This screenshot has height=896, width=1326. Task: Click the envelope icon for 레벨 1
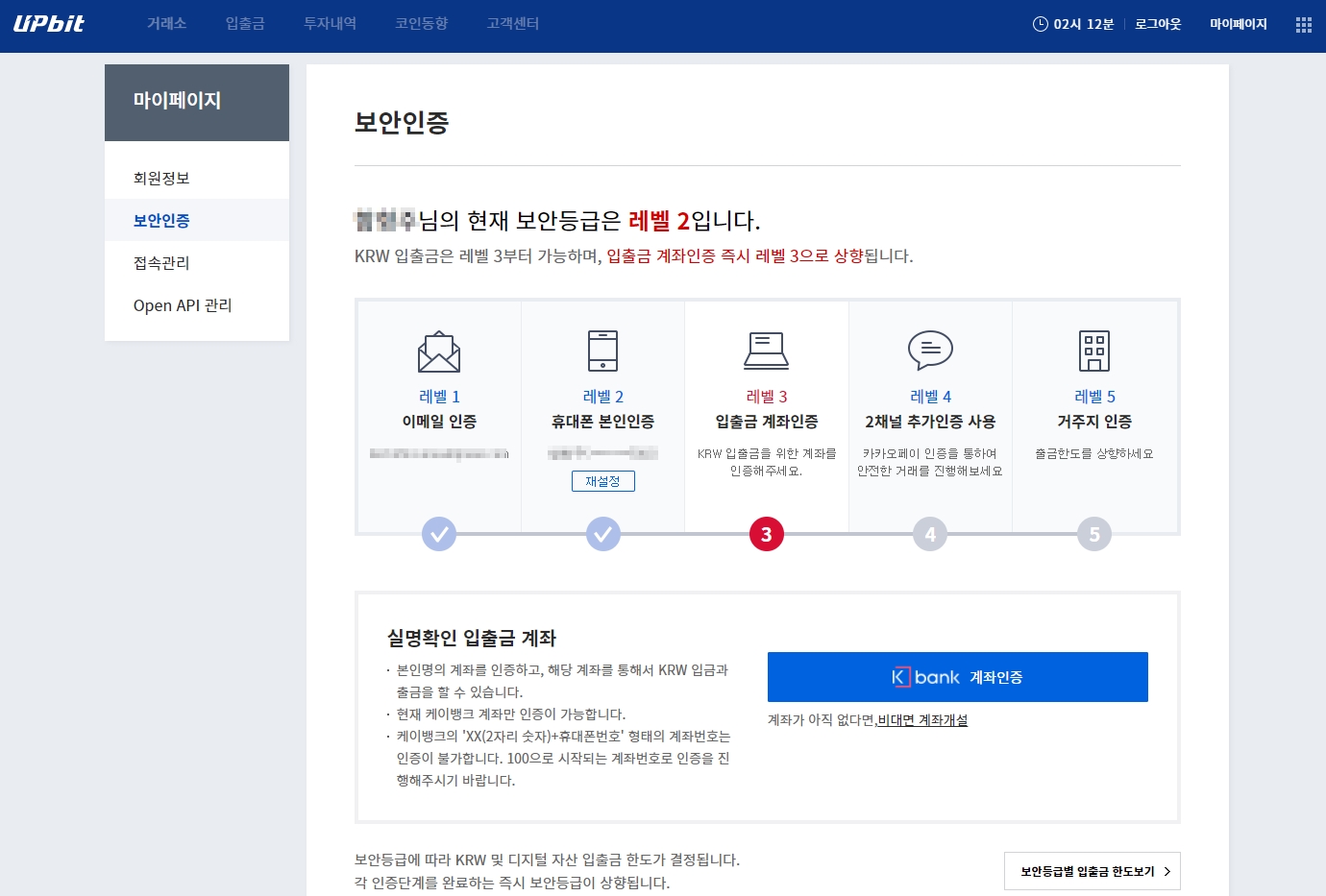point(439,351)
